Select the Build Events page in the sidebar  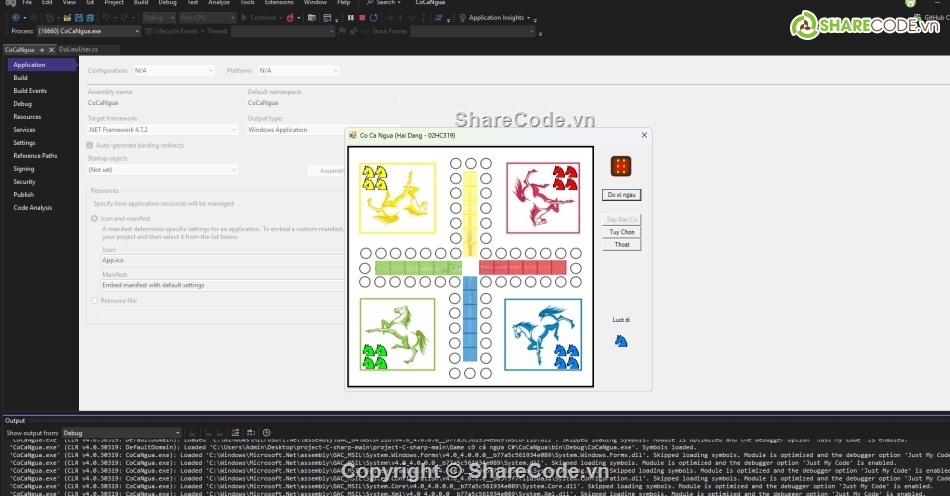(30, 91)
